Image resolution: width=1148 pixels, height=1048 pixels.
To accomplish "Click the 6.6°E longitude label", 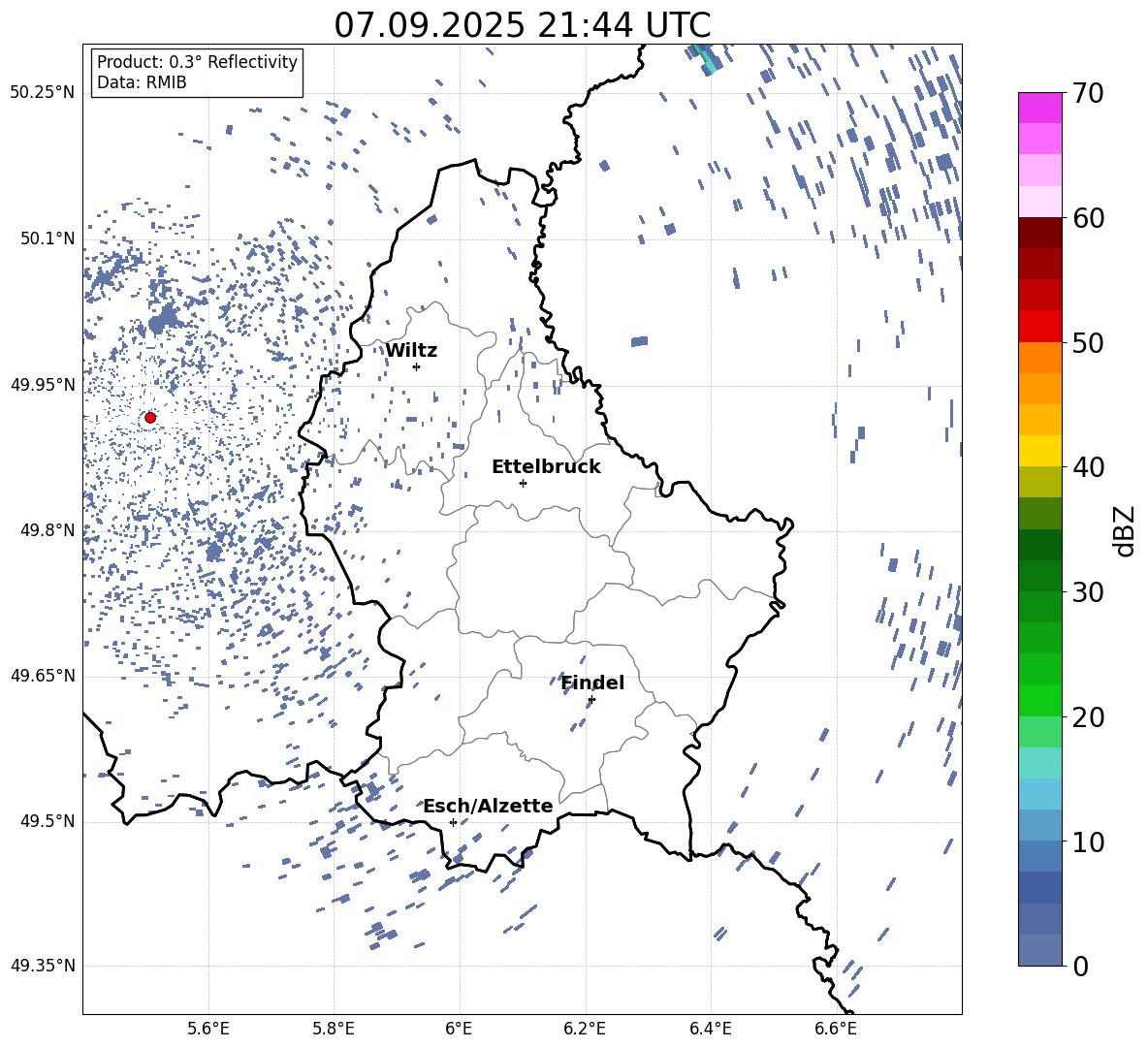I will 836,1029.
